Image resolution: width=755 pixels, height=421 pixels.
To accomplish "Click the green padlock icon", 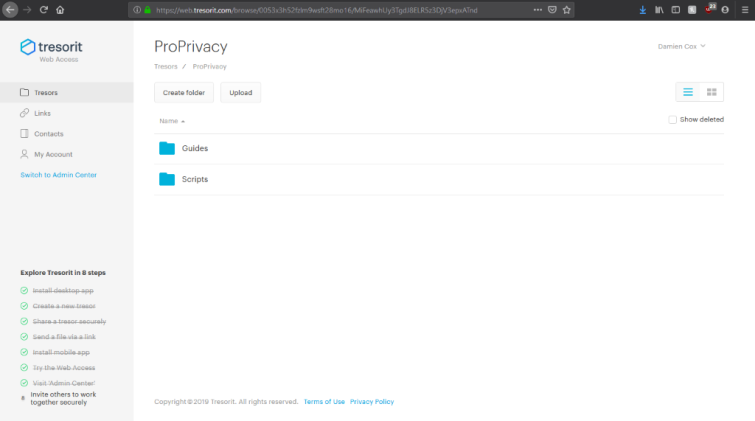I will click(148, 10).
